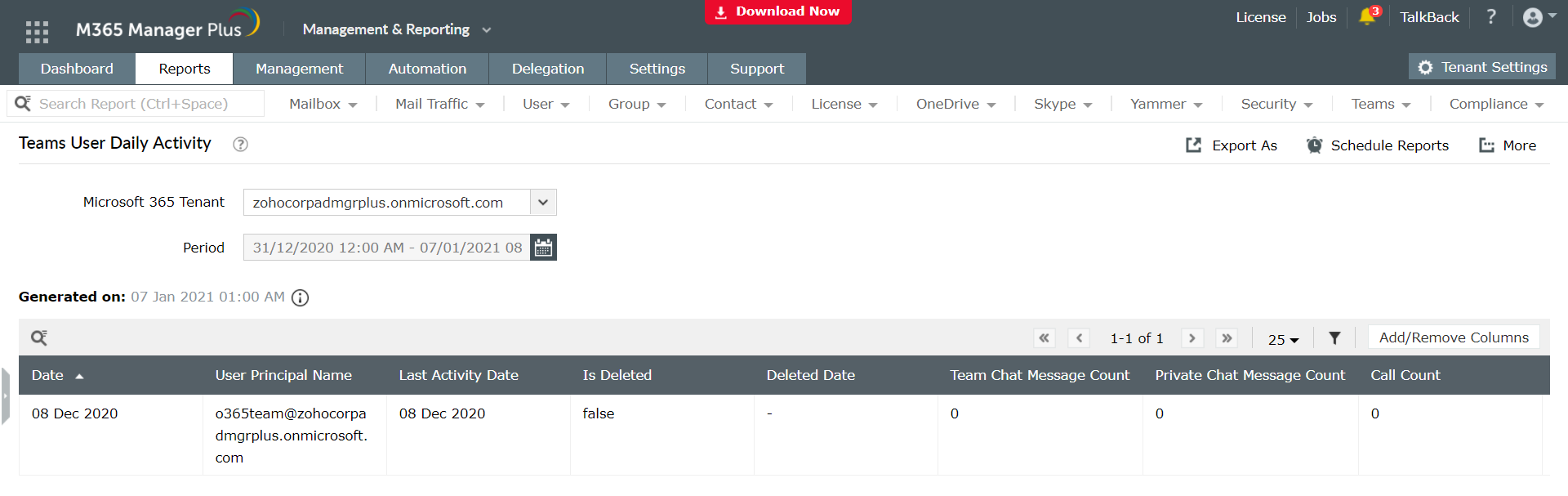Screen dimensions: 1568x496
Task: Expand the License reports menu
Action: pyautogui.click(x=844, y=104)
